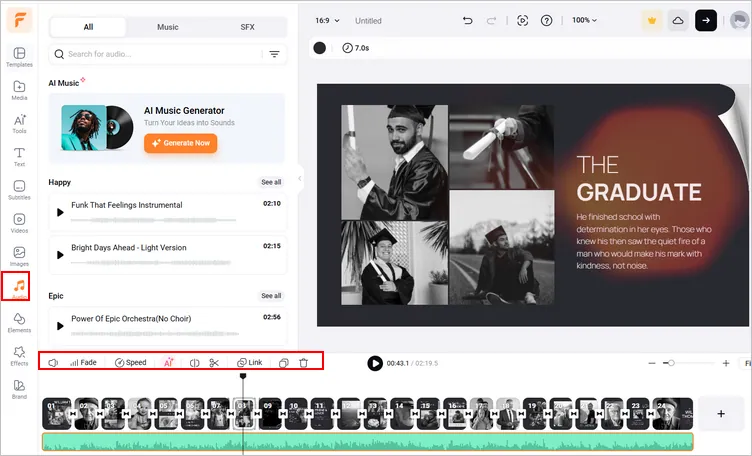Click the Untitled project name
The width and height of the screenshot is (752, 456).
click(x=368, y=21)
